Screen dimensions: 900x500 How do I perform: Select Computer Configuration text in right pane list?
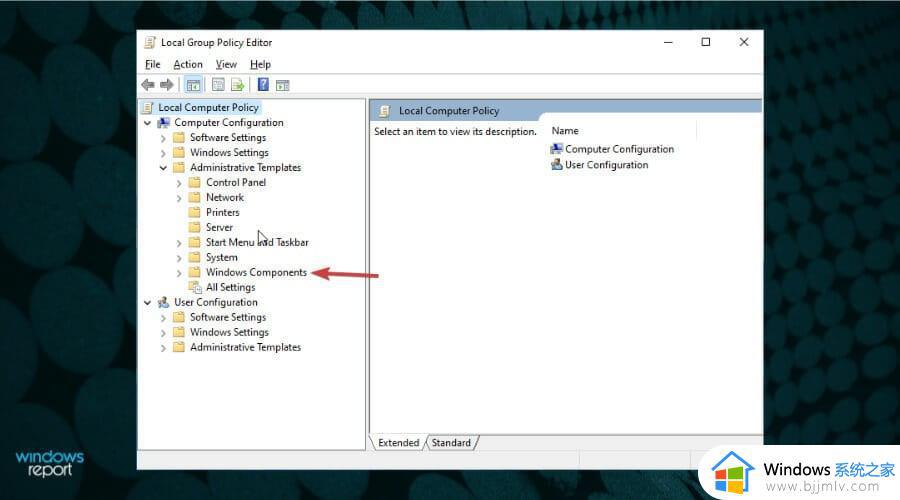pos(619,149)
